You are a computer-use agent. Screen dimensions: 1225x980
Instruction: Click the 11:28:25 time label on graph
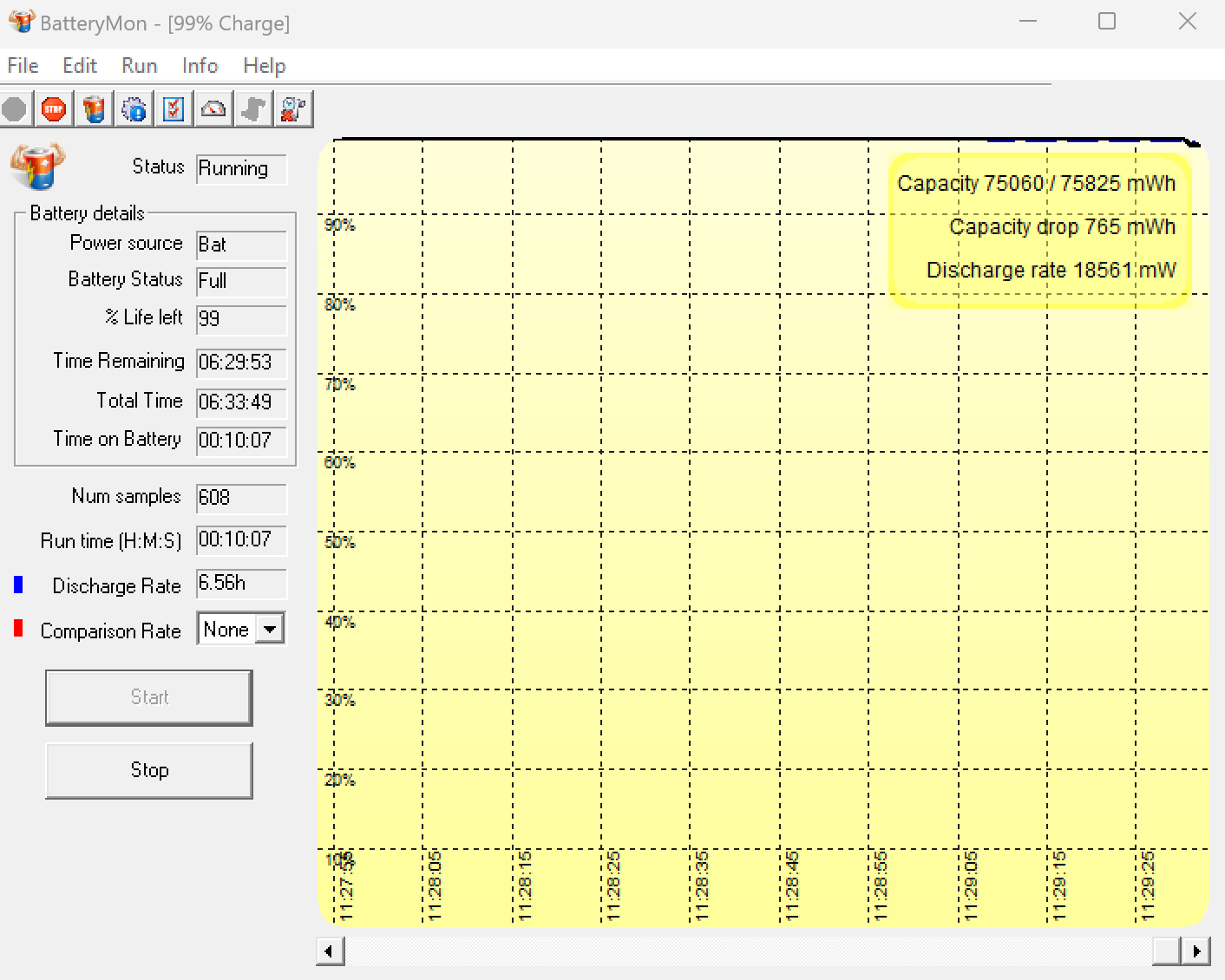click(x=613, y=886)
